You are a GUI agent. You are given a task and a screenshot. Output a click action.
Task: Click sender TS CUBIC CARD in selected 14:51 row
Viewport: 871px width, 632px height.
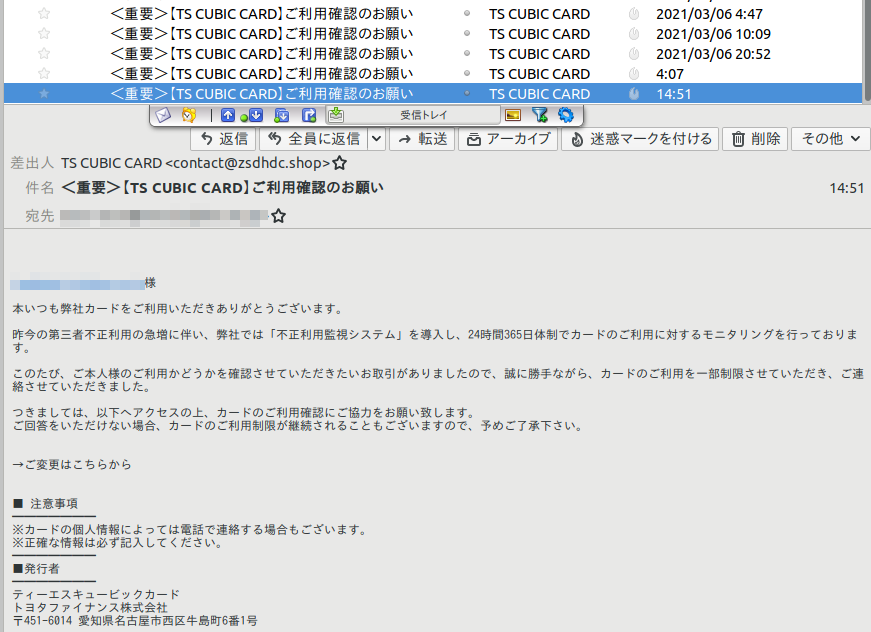pyautogui.click(x=539, y=94)
